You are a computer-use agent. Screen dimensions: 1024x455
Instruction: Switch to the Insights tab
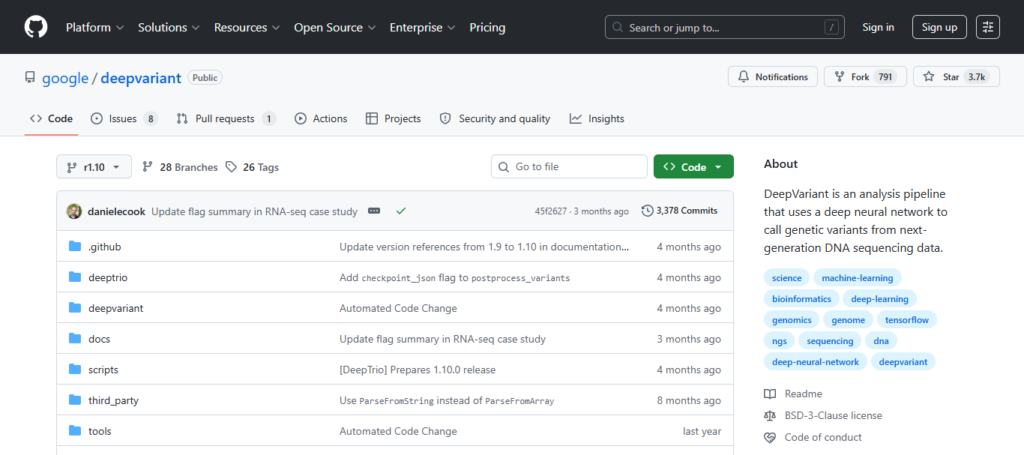[x=597, y=119]
